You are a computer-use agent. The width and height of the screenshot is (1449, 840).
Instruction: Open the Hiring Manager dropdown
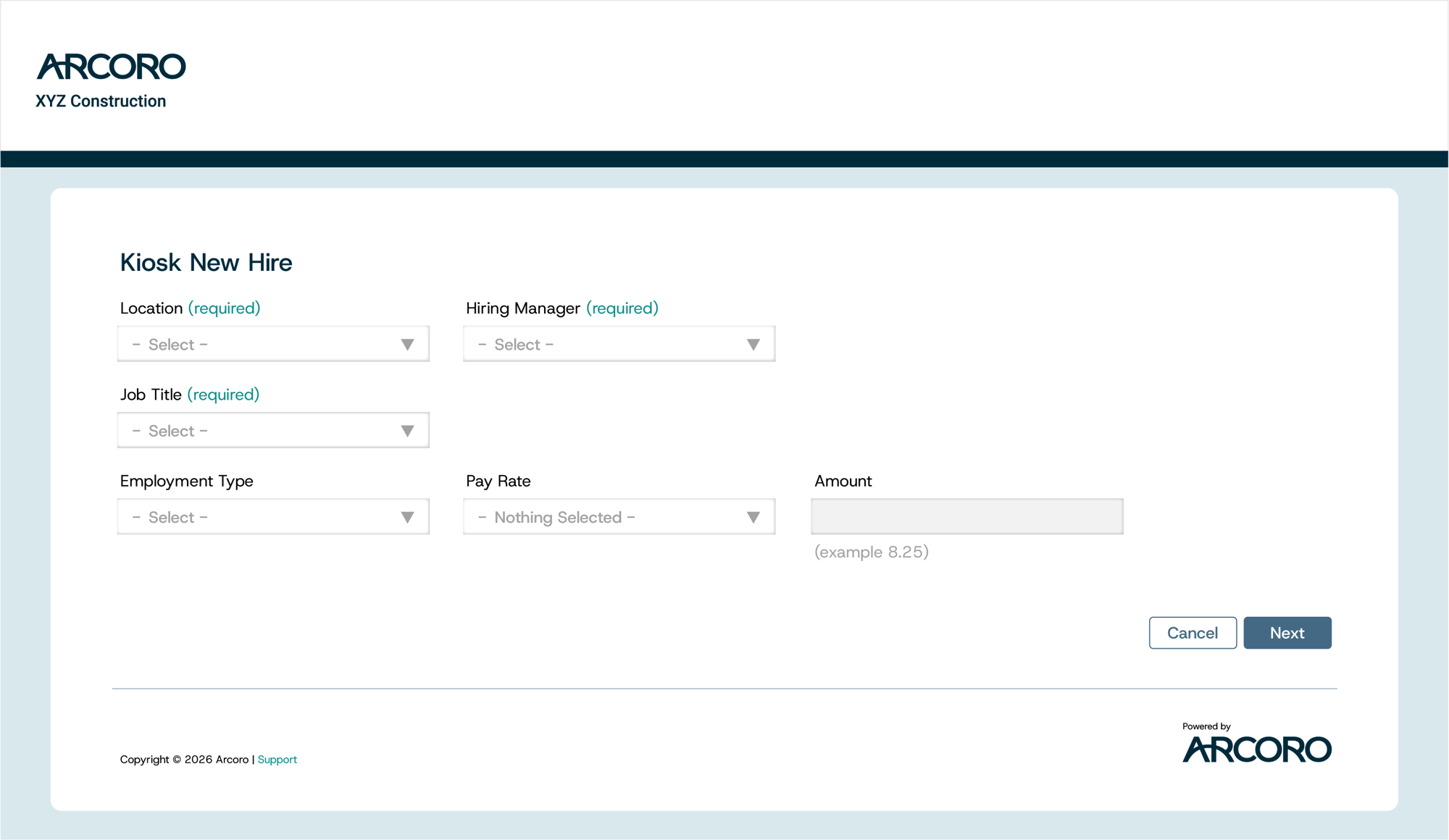tap(619, 344)
